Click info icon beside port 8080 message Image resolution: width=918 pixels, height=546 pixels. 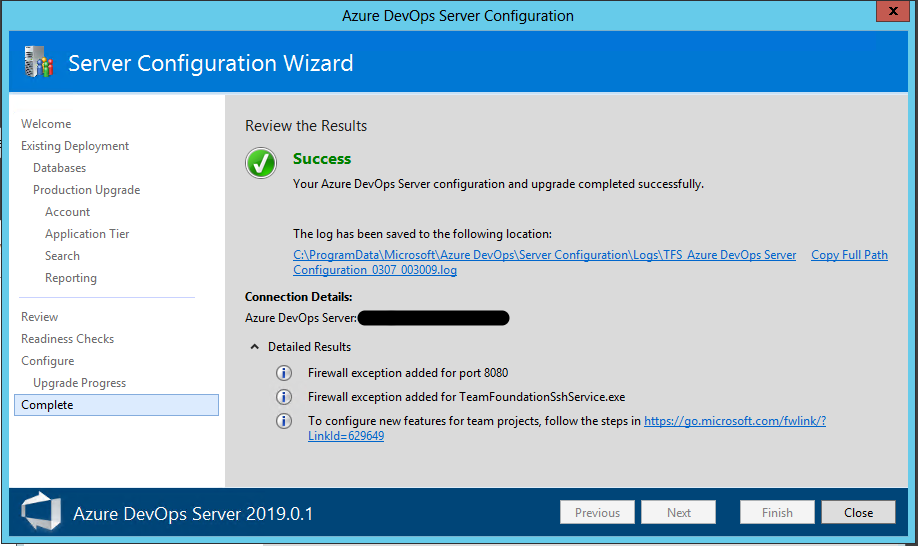pyautogui.click(x=284, y=373)
